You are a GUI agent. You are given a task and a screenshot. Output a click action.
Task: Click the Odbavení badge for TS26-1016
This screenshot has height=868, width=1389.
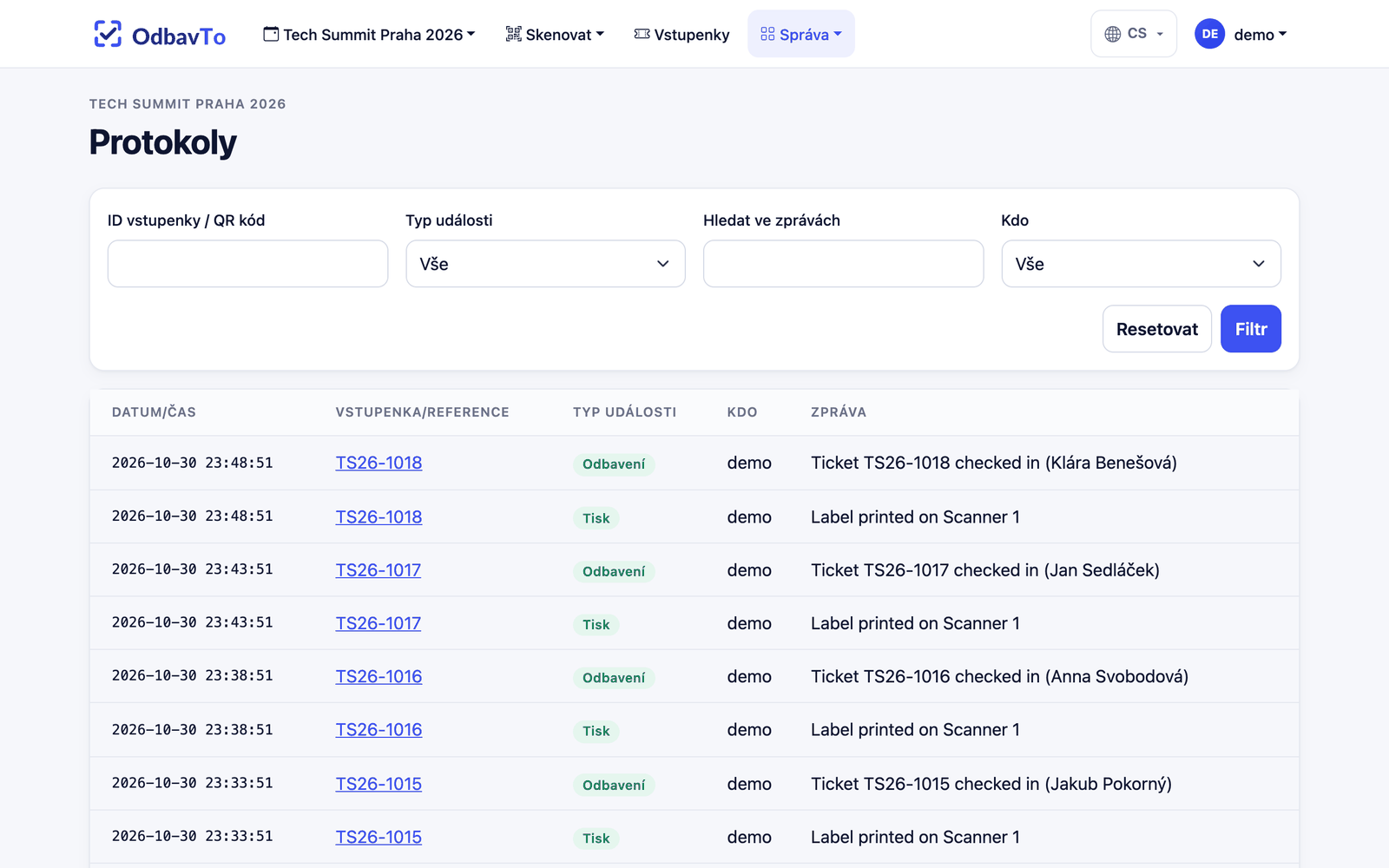pyautogui.click(x=614, y=678)
